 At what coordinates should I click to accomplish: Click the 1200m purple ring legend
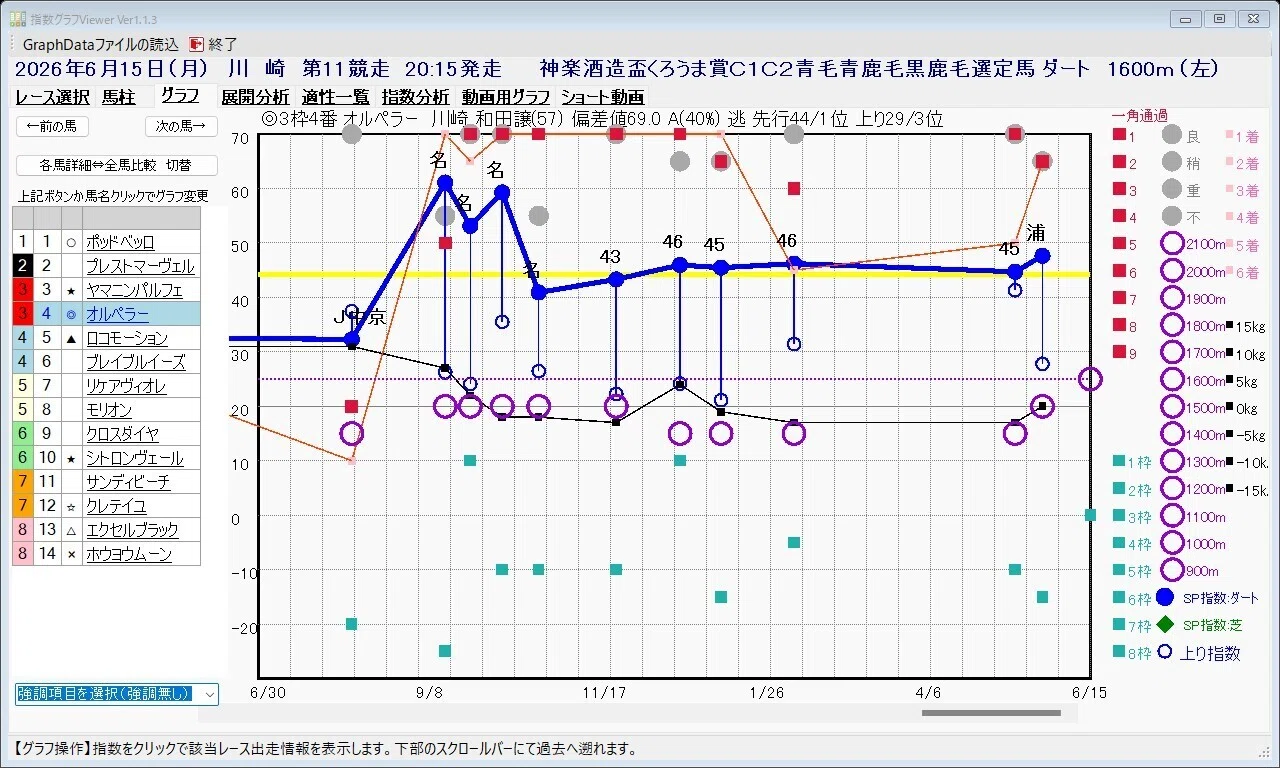(x=1172, y=489)
